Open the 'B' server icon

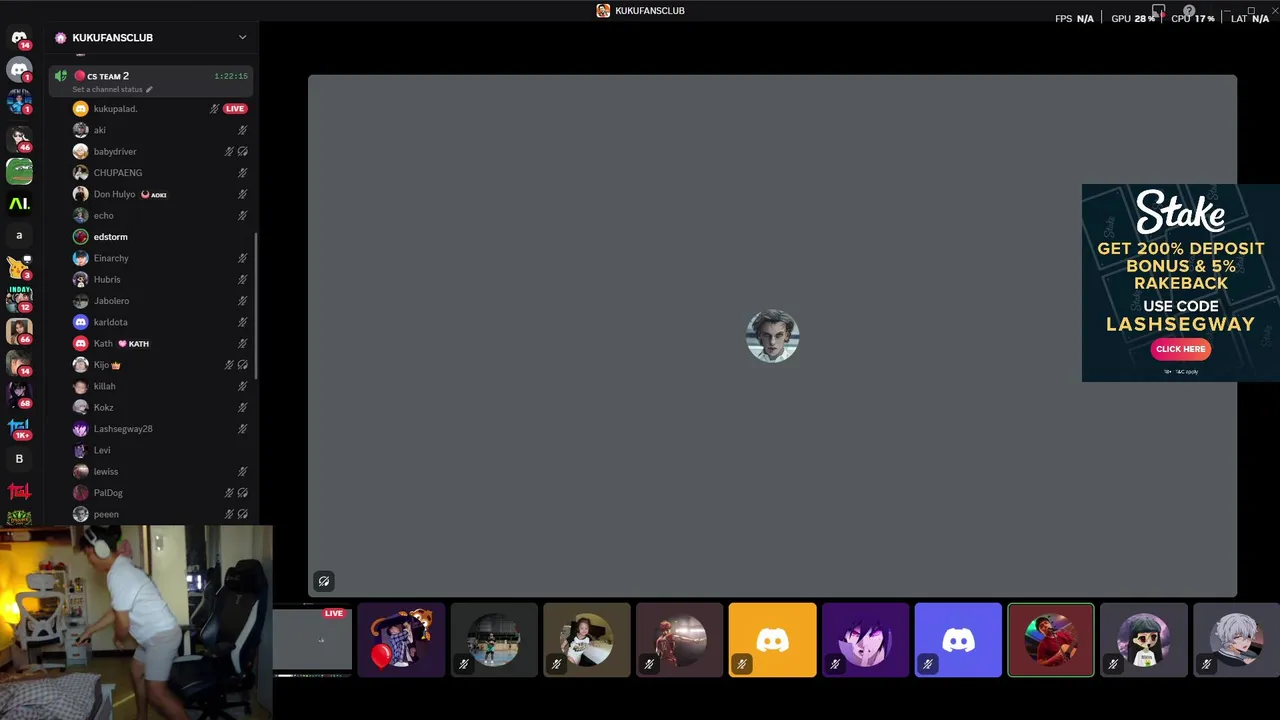click(x=19, y=459)
